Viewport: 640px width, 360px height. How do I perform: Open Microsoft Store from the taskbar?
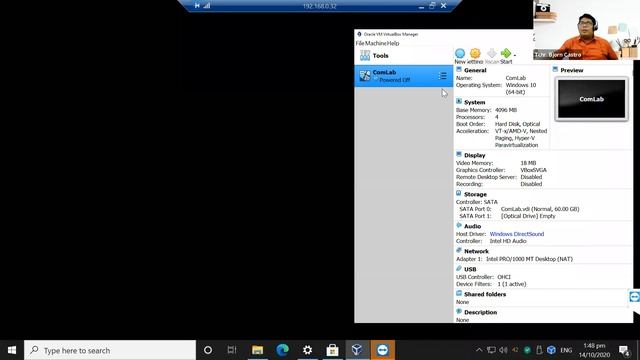coord(332,350)
